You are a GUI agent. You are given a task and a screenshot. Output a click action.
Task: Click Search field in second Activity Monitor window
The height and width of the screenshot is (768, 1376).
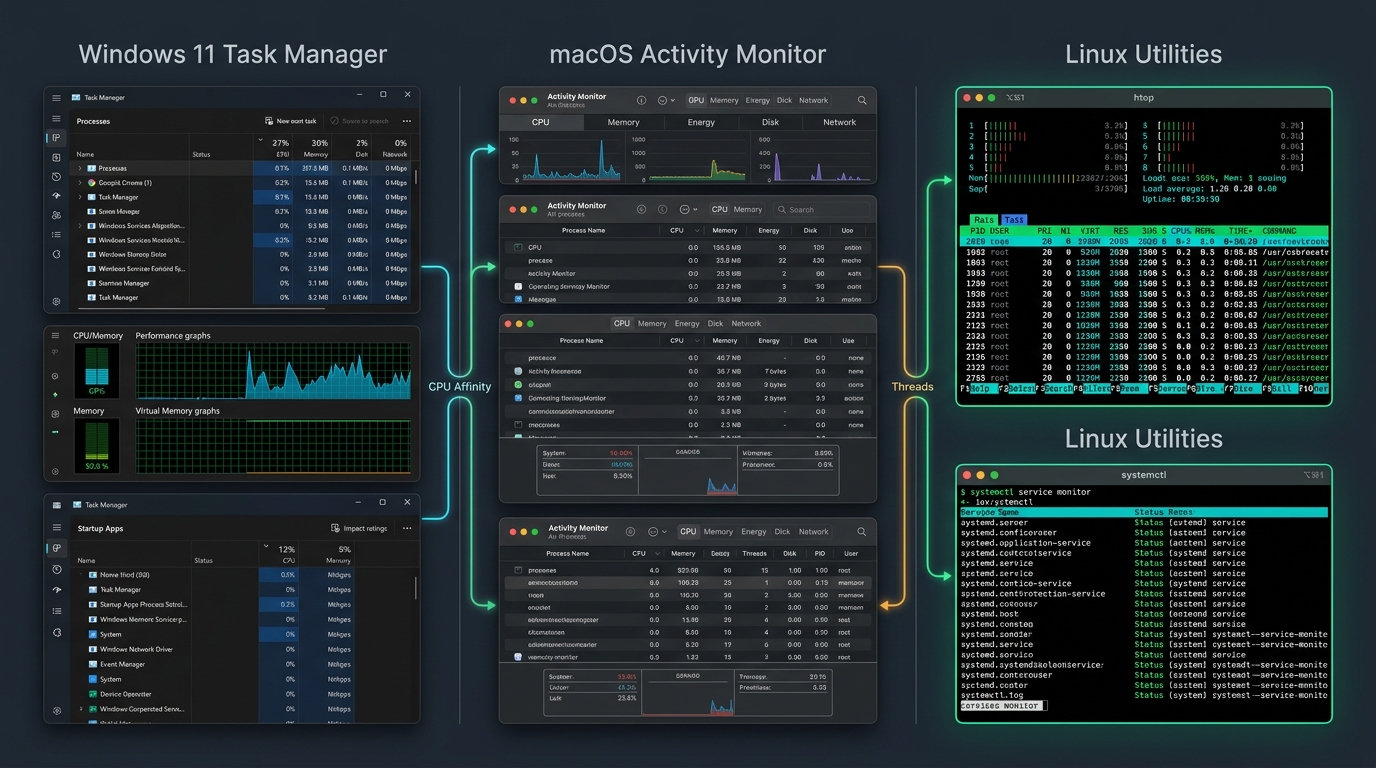point(821,209)
